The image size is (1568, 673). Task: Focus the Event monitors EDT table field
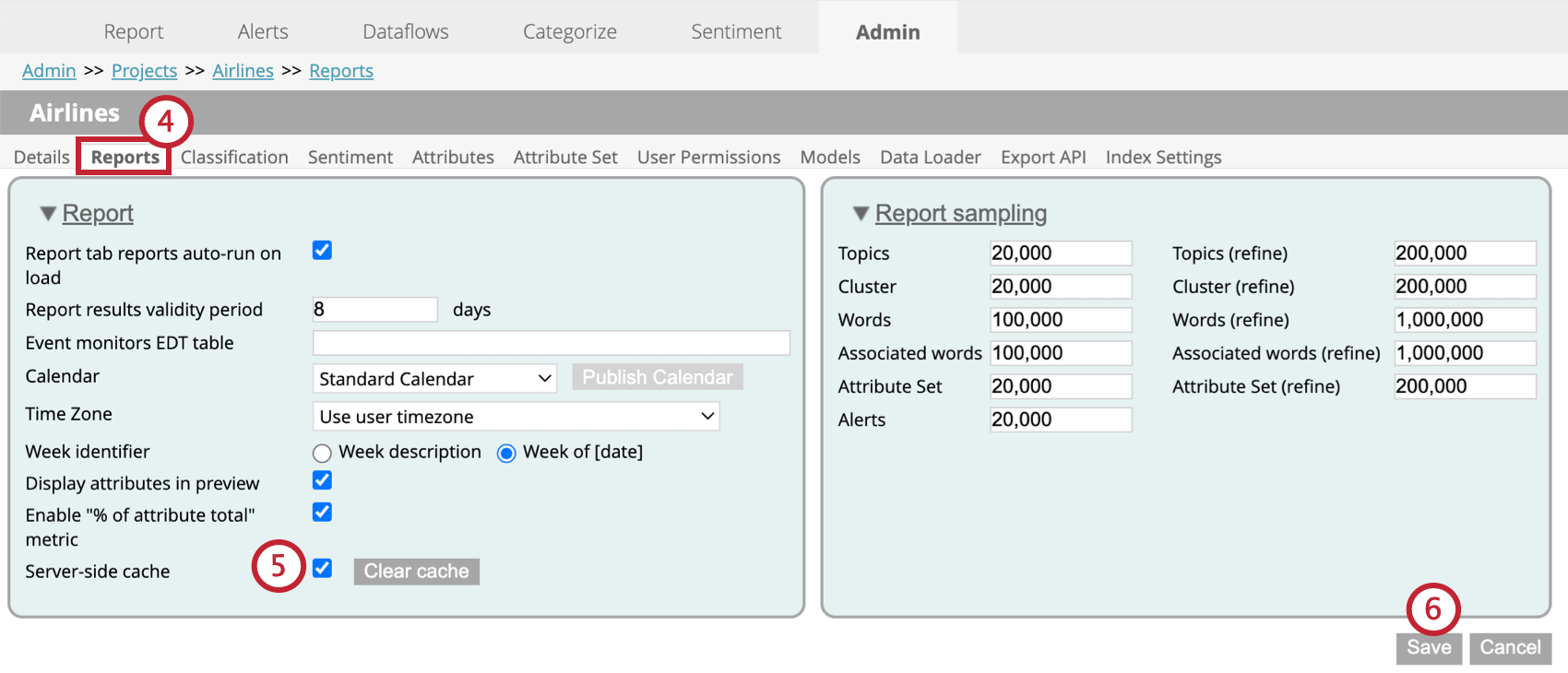[x=551, y=343]
